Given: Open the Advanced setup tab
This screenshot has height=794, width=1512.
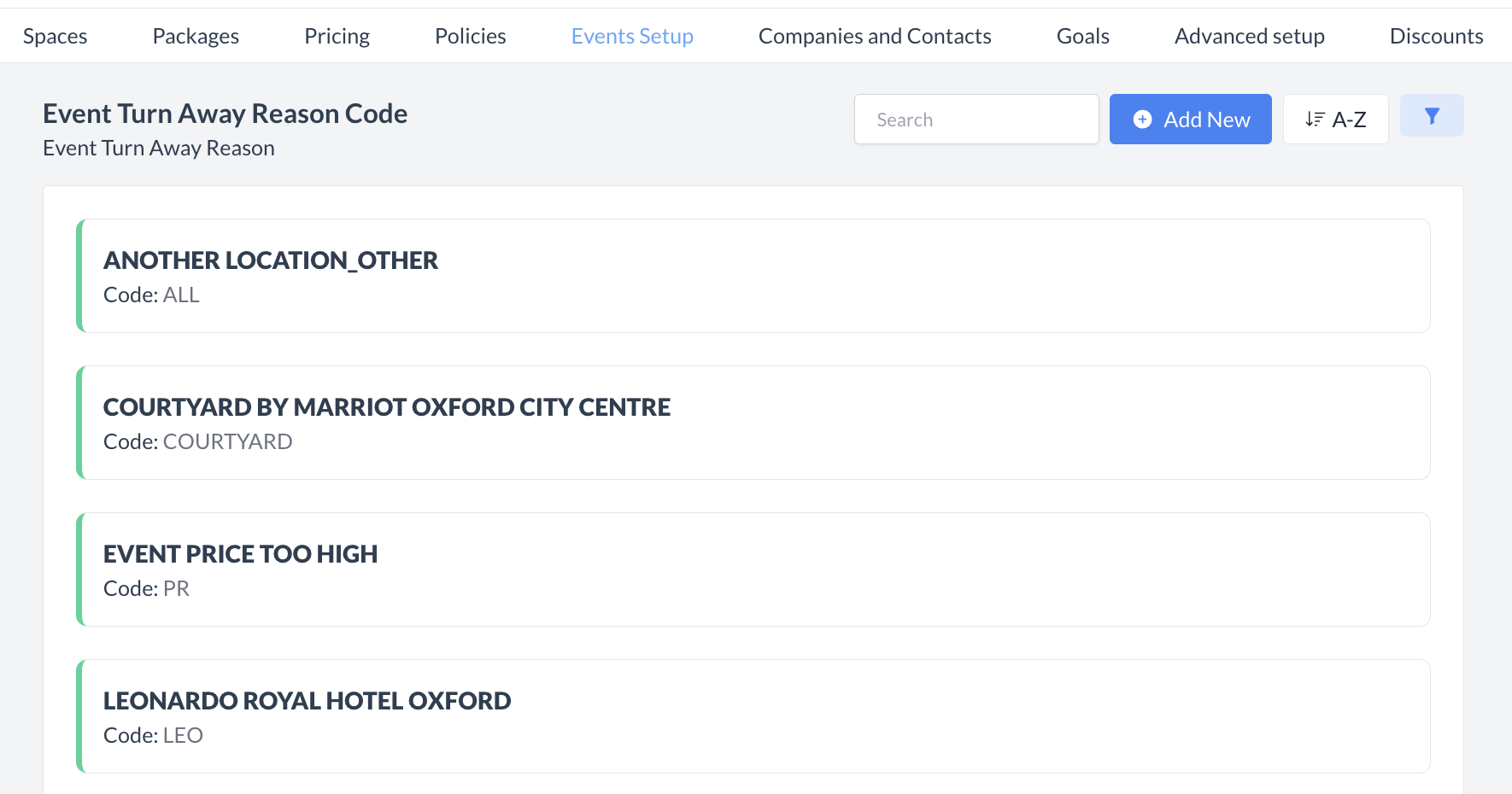Looking at the screenshot, I should pyautogui.click(x=1249, y=36).
